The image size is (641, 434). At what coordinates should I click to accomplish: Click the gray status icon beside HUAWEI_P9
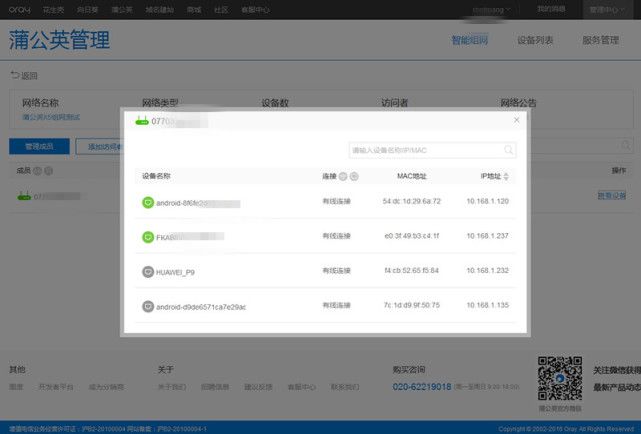tap(147, 271)
